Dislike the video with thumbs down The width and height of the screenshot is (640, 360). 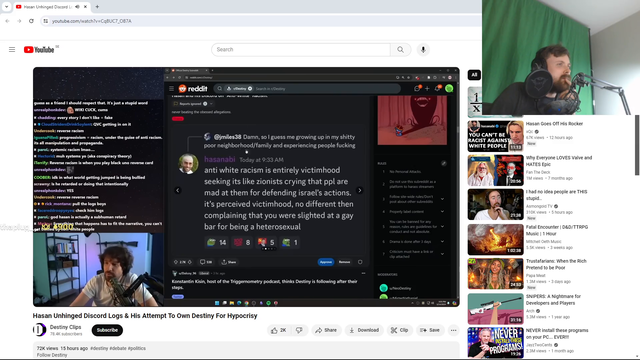[299, 330]
